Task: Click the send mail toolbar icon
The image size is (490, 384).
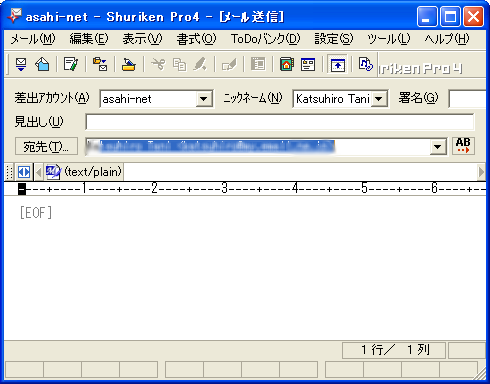Action: [x=21, y=64]
